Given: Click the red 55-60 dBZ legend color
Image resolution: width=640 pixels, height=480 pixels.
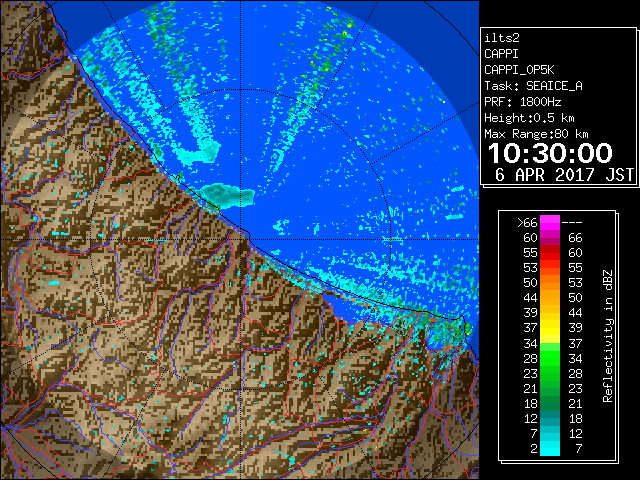Looking at the screenshot, I should pyautogui.click(x=550, y=253).
